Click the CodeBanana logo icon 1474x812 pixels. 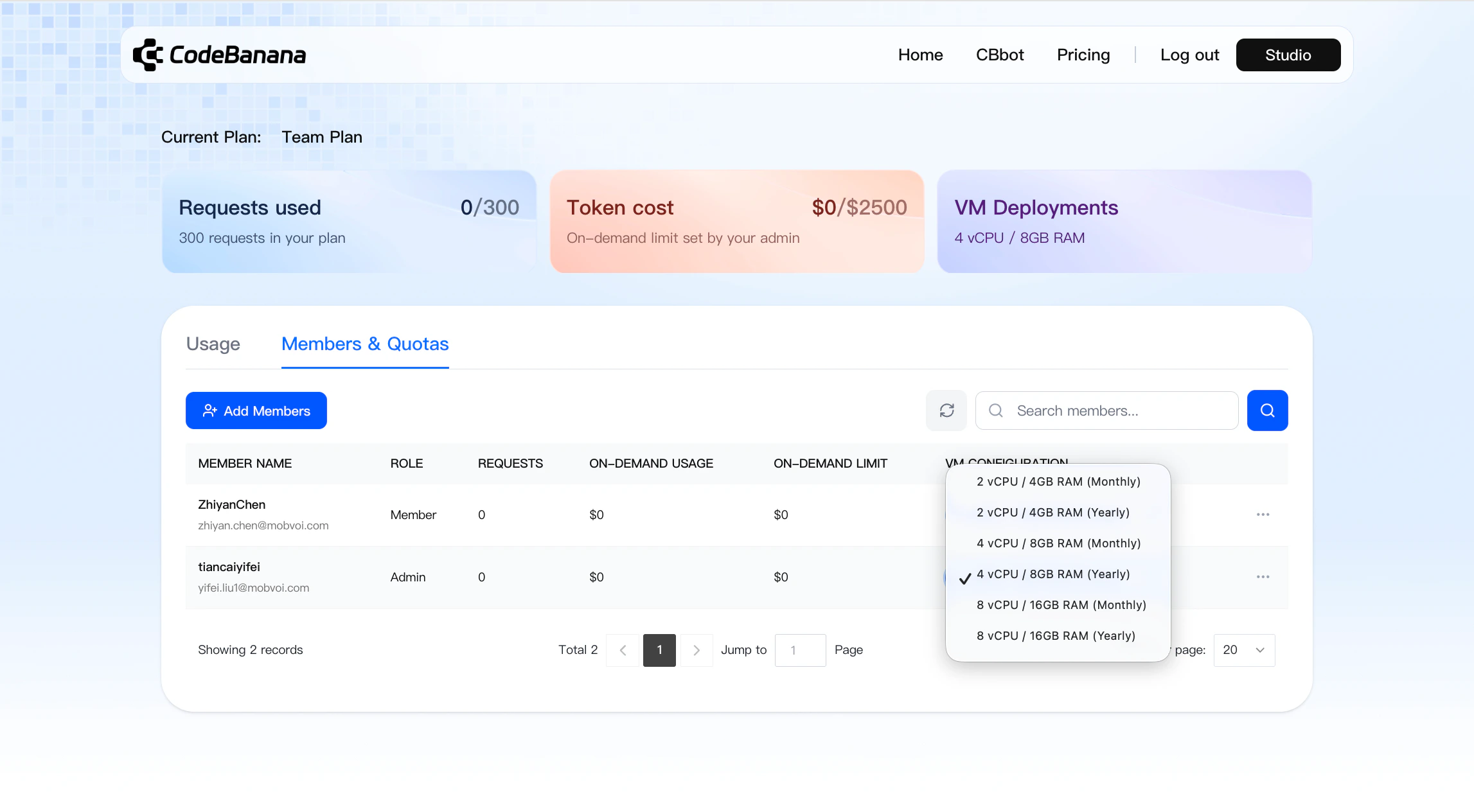(148, 55)
